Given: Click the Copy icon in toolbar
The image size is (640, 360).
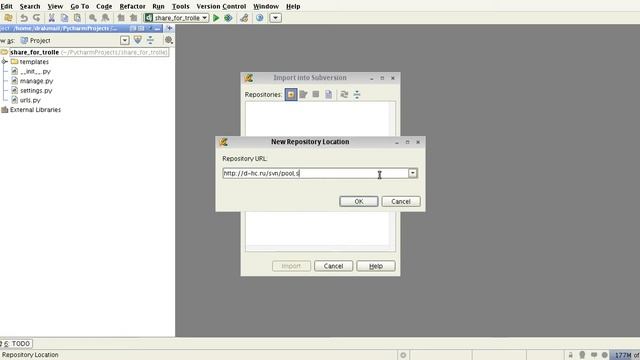Looking at the screenshot, I should pyautogui.click(x=64, y=18).
